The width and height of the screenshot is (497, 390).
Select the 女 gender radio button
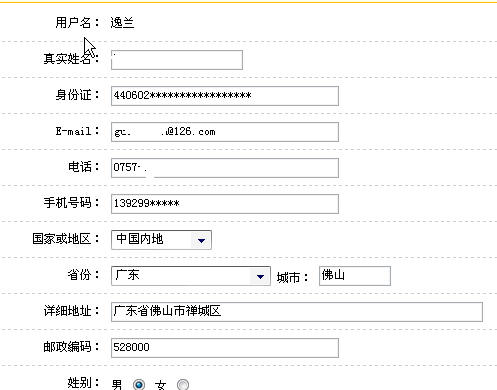click(183, 384)
